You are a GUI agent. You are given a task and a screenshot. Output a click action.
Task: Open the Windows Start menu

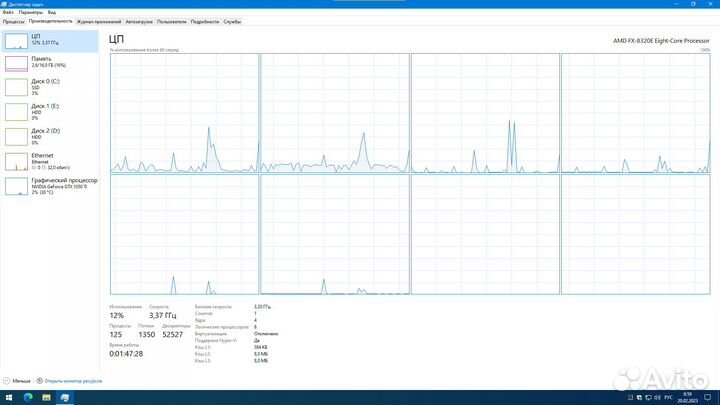9,398
